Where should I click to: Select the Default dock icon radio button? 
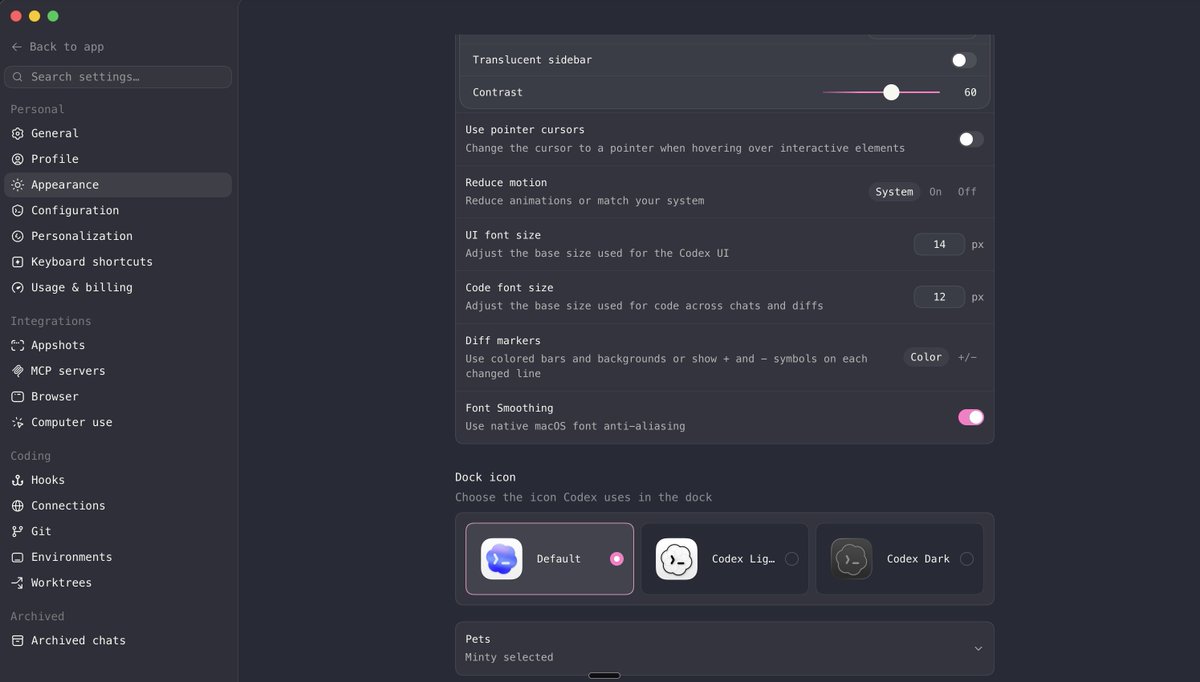tap(616, 559)
